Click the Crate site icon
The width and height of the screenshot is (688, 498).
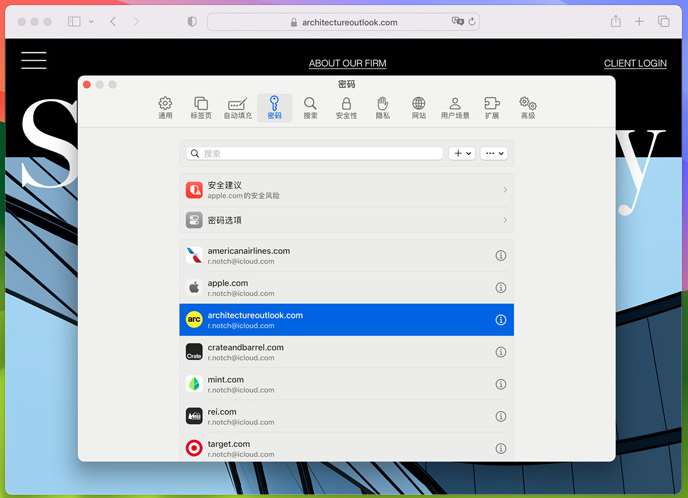(x=194, y=352)
